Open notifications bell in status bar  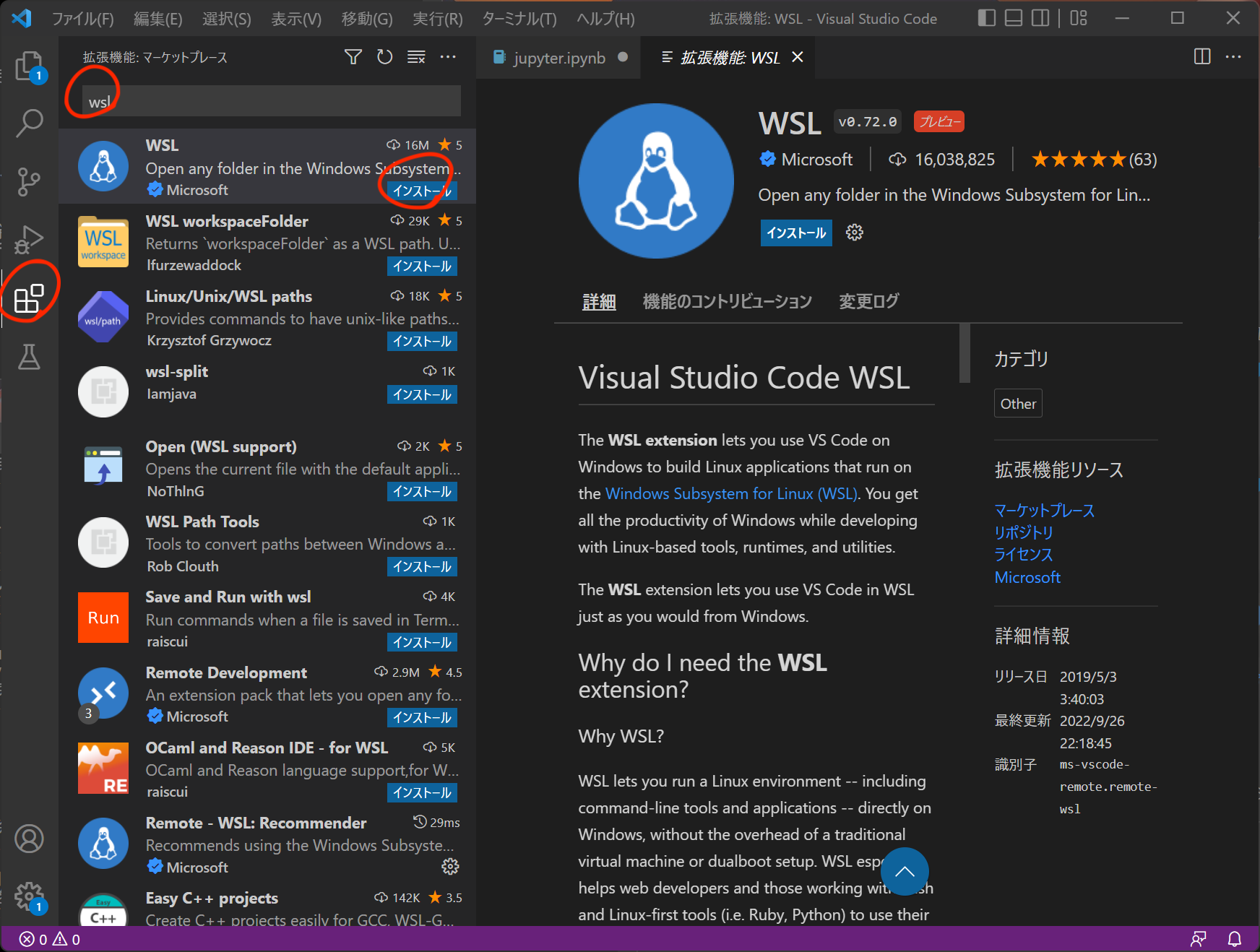[1235, 939]
